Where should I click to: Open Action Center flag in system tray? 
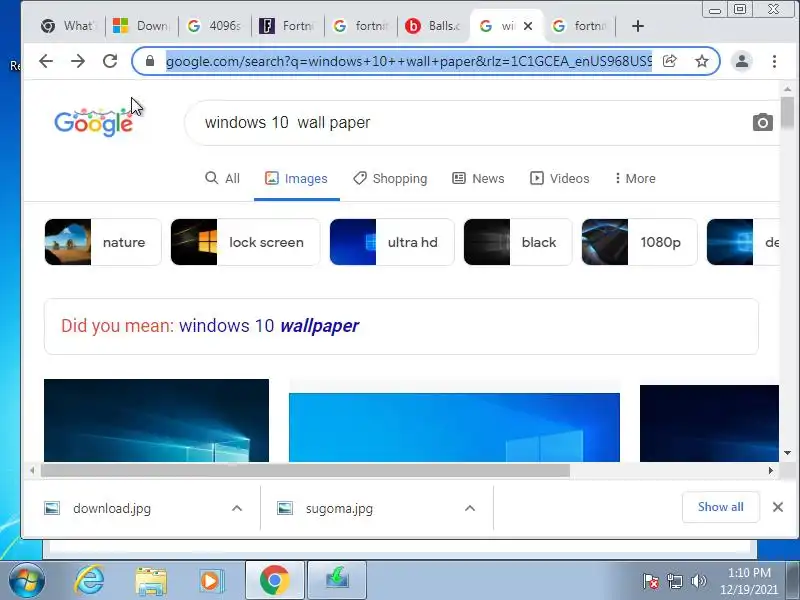pyautogui.click(x=651, y=581)
